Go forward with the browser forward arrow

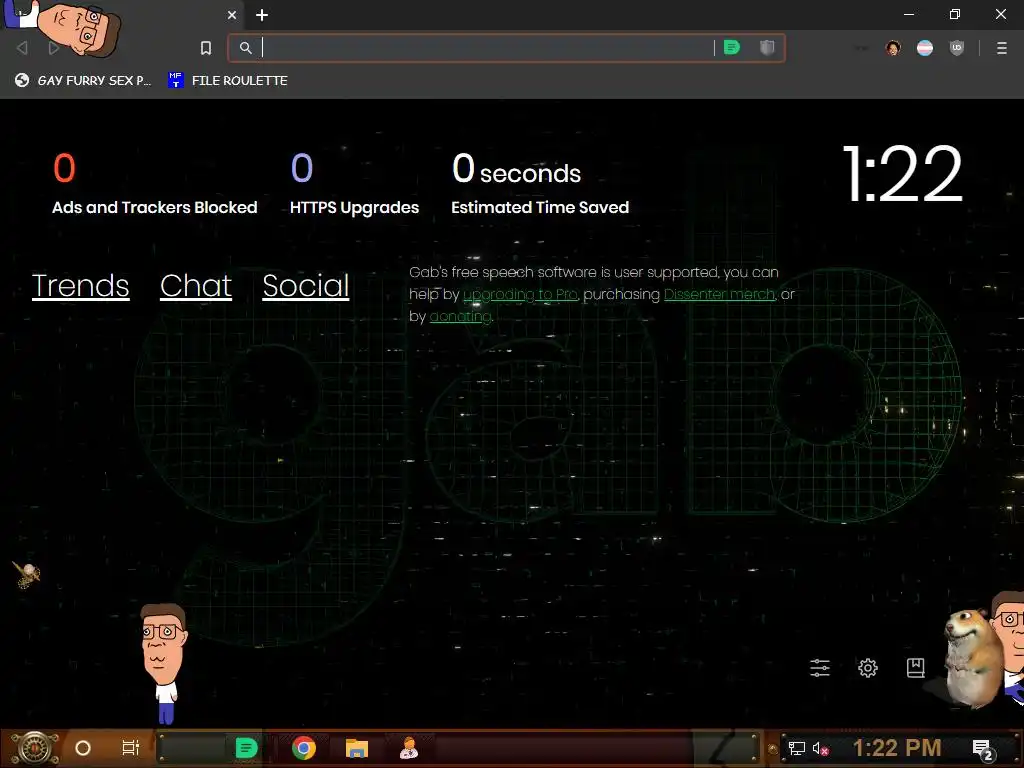54,48
